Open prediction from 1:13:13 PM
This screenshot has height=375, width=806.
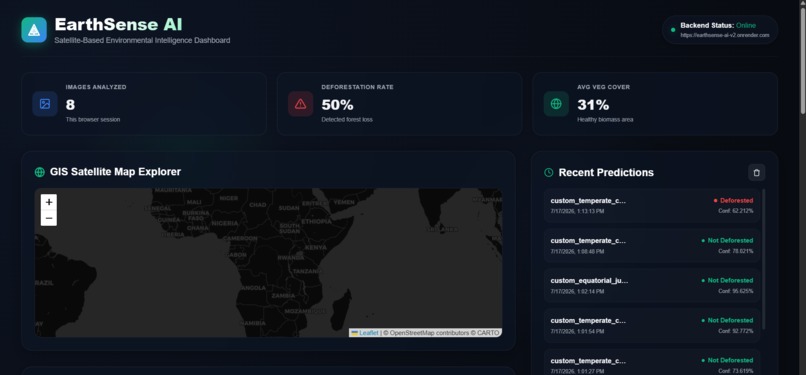(652, 205)
